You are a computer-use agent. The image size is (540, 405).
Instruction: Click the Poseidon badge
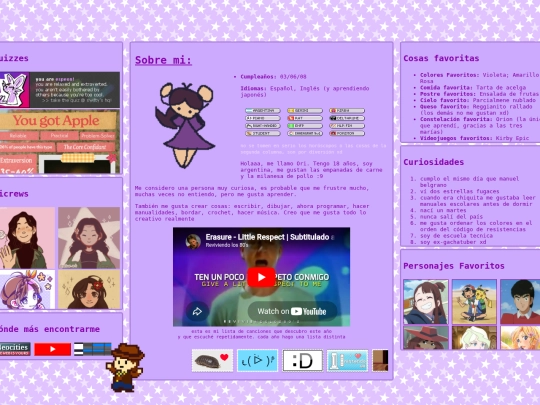click(x=347, y=133)
